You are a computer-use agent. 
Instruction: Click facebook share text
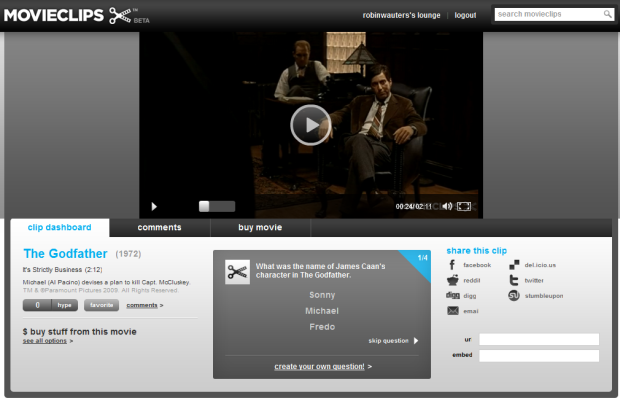point(477,265)
